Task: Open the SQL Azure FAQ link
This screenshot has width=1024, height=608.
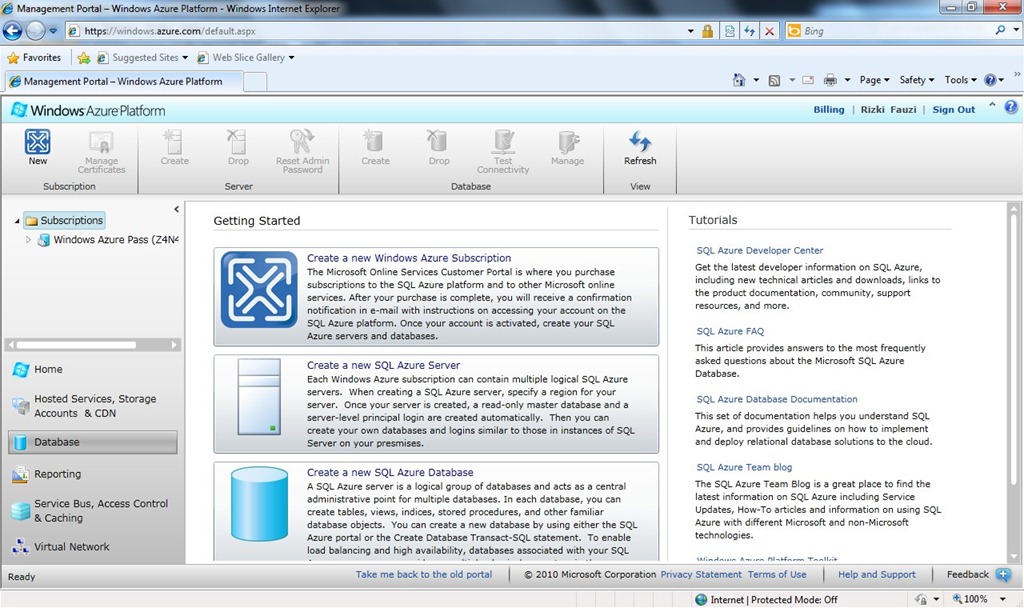Action: 730,331
